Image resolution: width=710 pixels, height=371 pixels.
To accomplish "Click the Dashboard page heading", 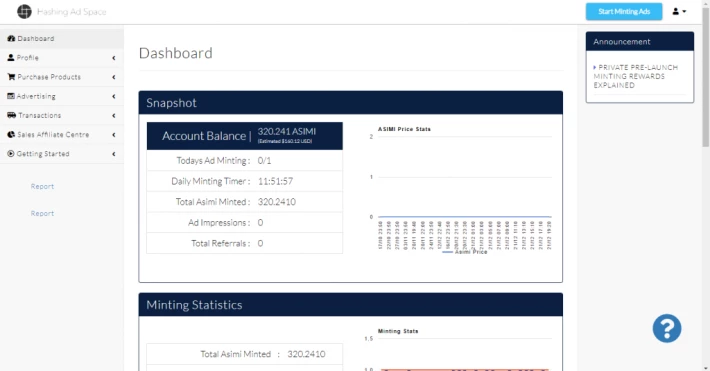I will click(x=176, y=53).
